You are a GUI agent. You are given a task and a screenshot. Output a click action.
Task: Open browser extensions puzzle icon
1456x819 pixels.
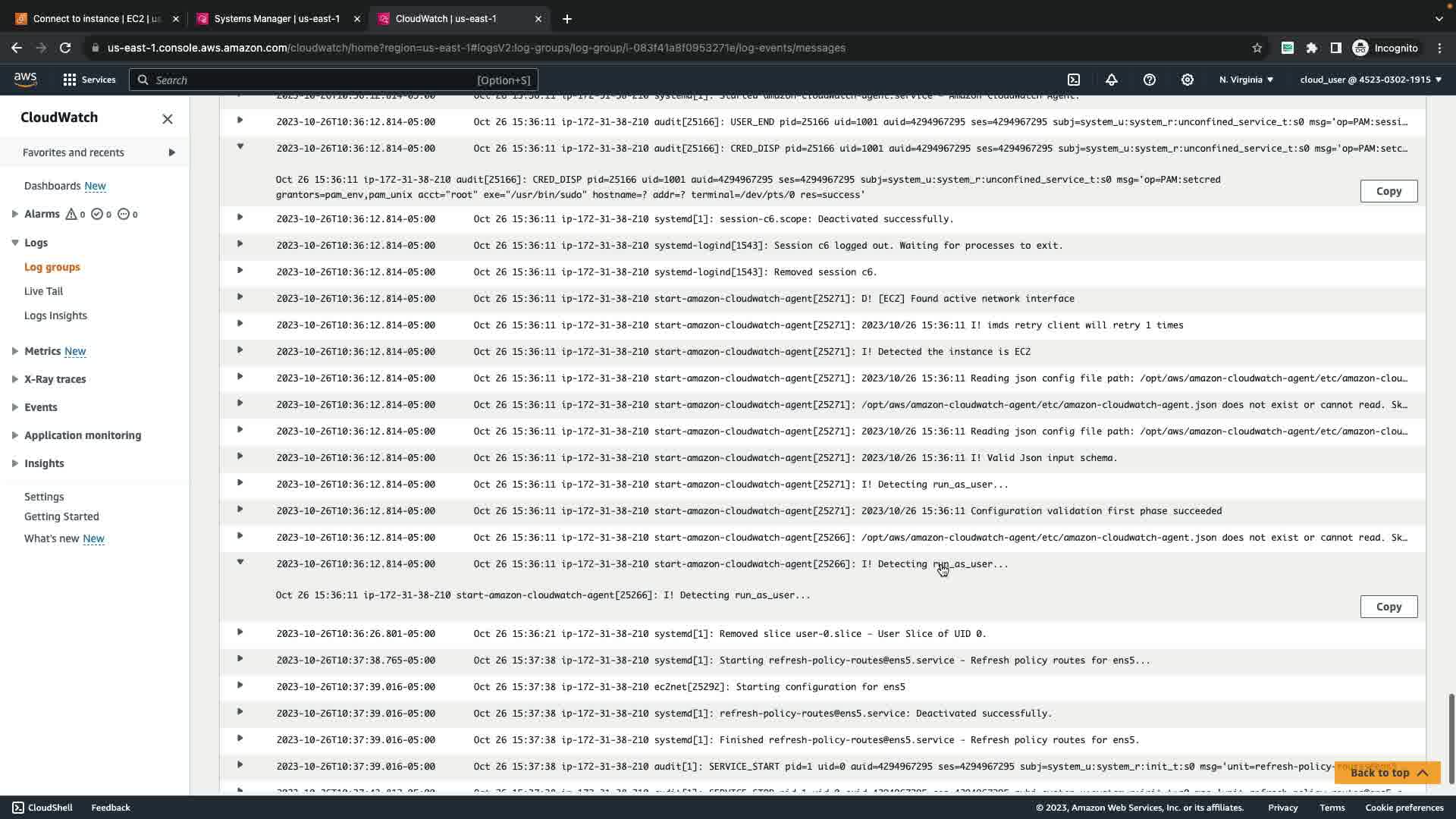point(1311,48)
